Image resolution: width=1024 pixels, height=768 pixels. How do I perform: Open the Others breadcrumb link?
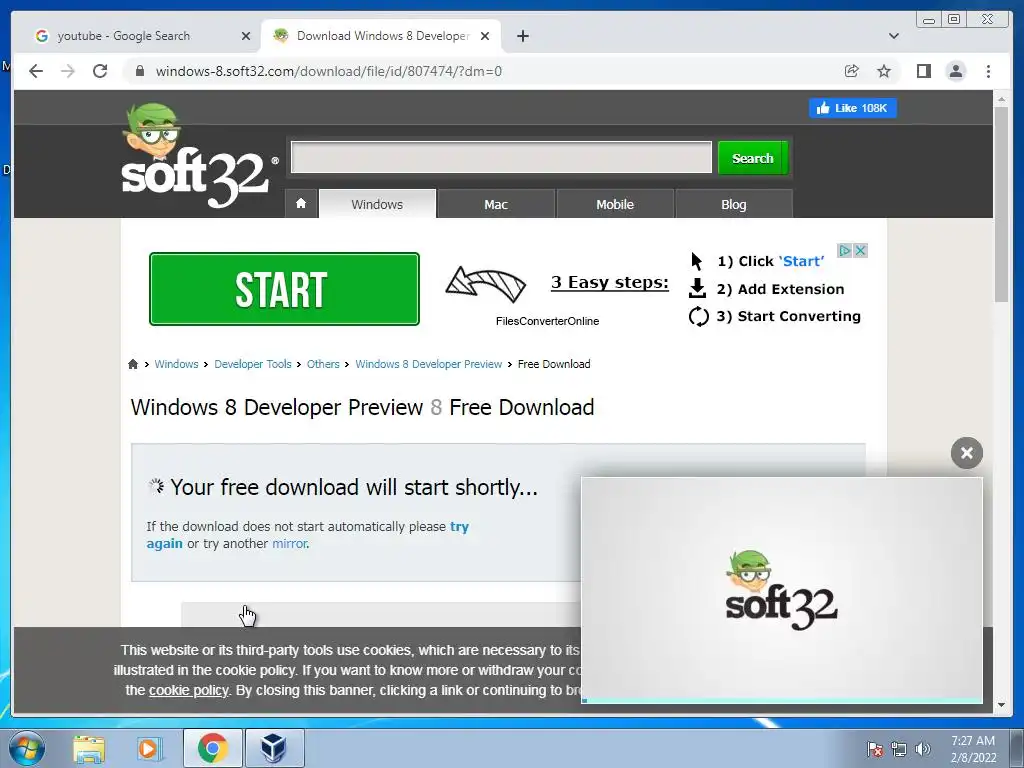click(x=323, y=364)
